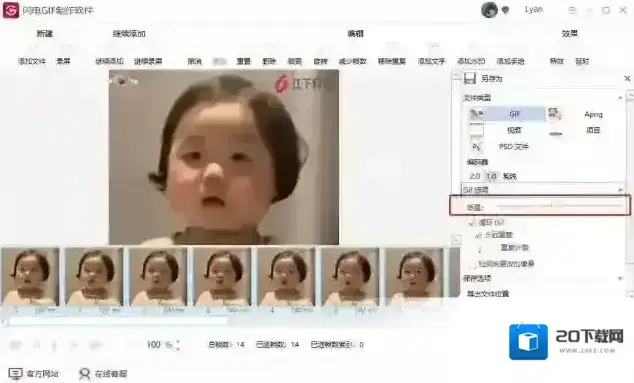Click 移除重复 to remove duplicates
This screenshot has width=634, height=383.
[392, 61]
